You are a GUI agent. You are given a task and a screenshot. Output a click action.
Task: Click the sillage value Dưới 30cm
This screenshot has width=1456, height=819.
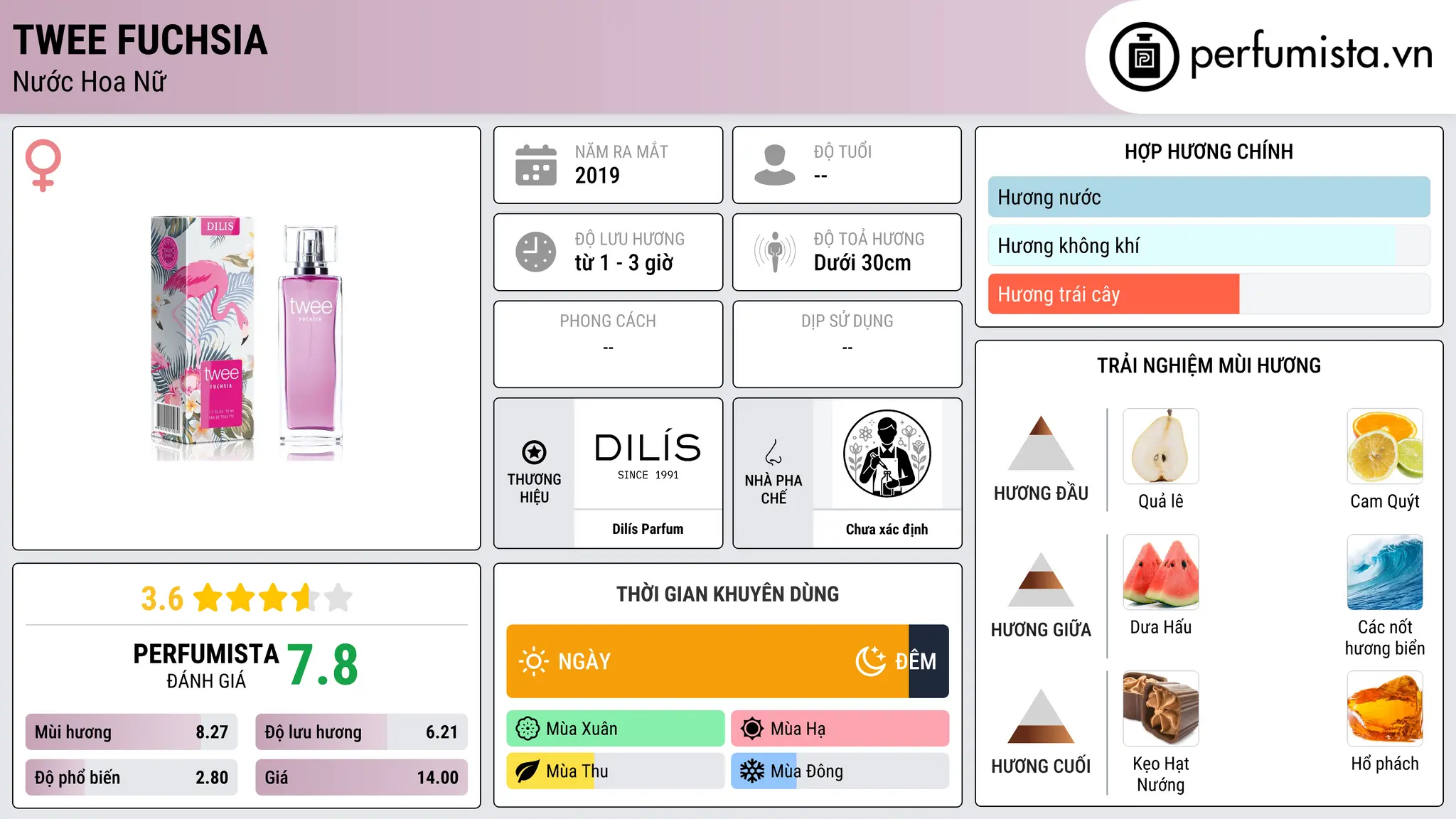click(x=862, y=263)
